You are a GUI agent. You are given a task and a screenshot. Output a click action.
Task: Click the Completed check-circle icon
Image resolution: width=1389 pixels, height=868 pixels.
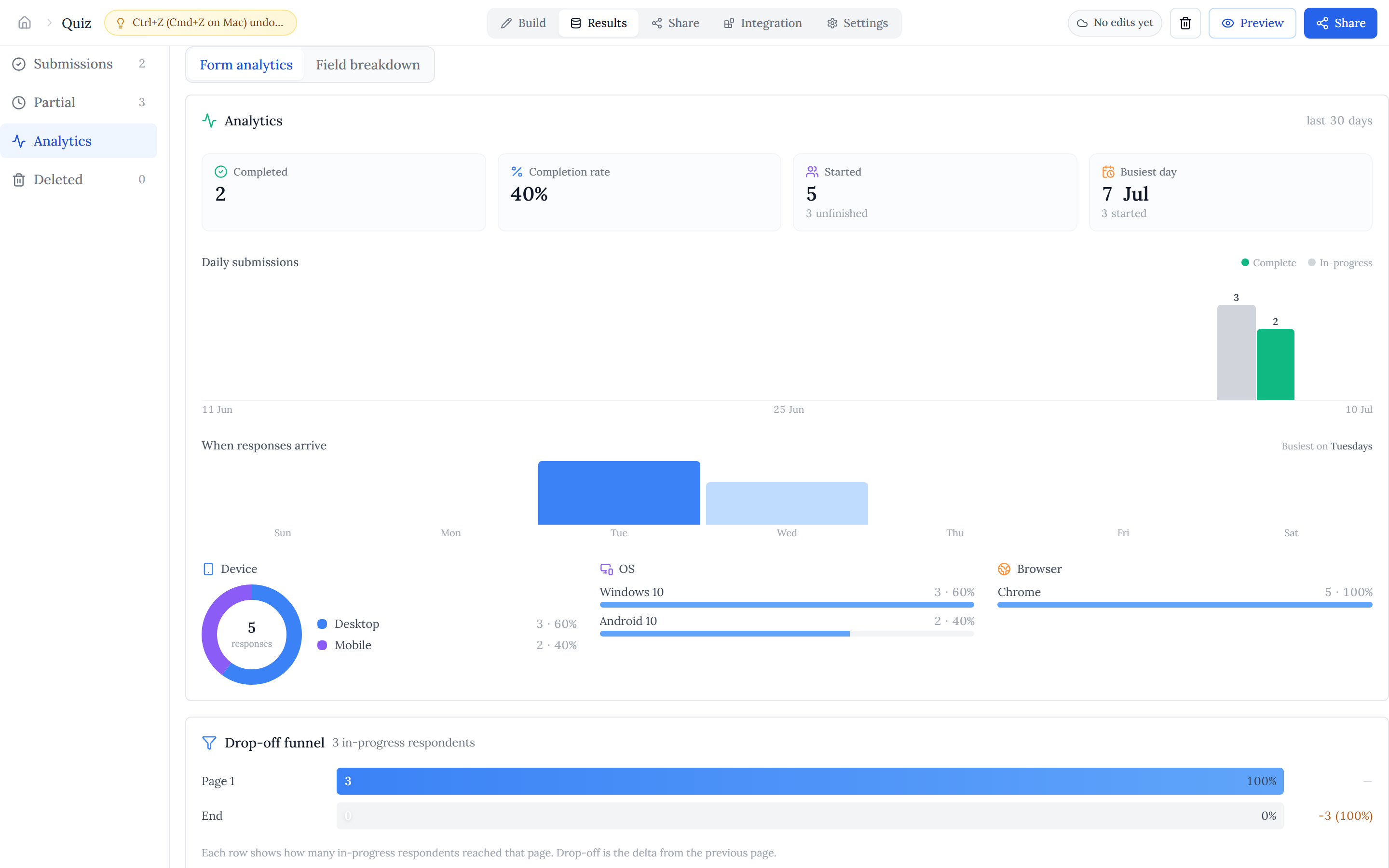tap(221, 172)
